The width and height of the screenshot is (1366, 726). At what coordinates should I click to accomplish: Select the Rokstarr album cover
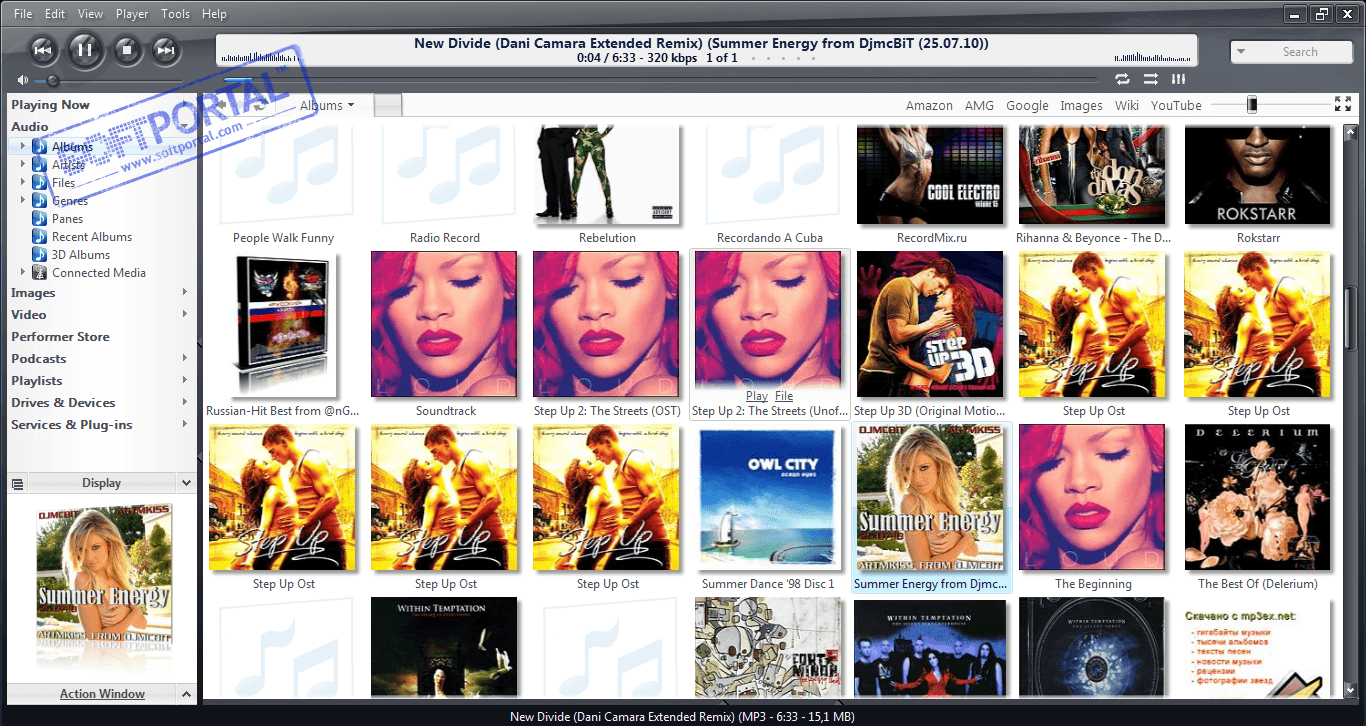tap(1258, 175)
